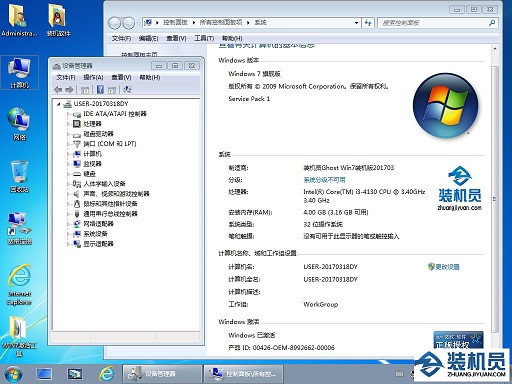This screenshot has height=384, width=512.
Task: Click the 系统分级不可用 link
Action: 324,180
